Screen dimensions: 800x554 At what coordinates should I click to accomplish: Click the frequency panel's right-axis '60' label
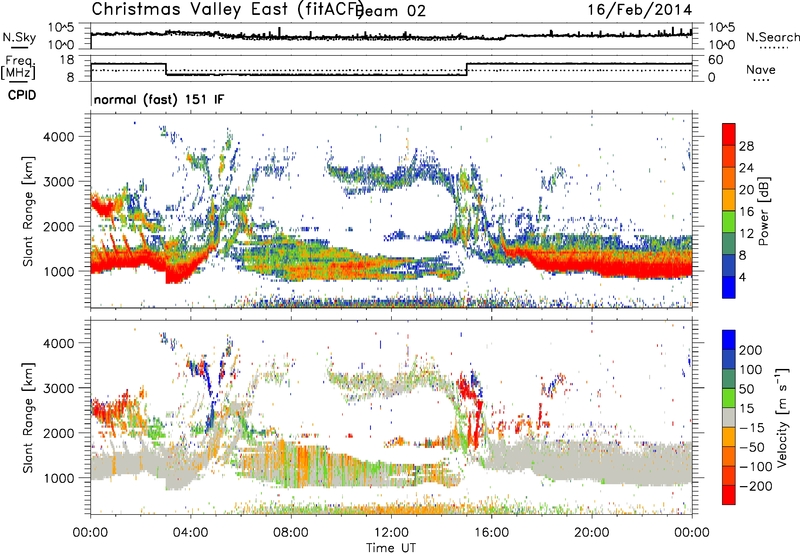pos(715,60)
